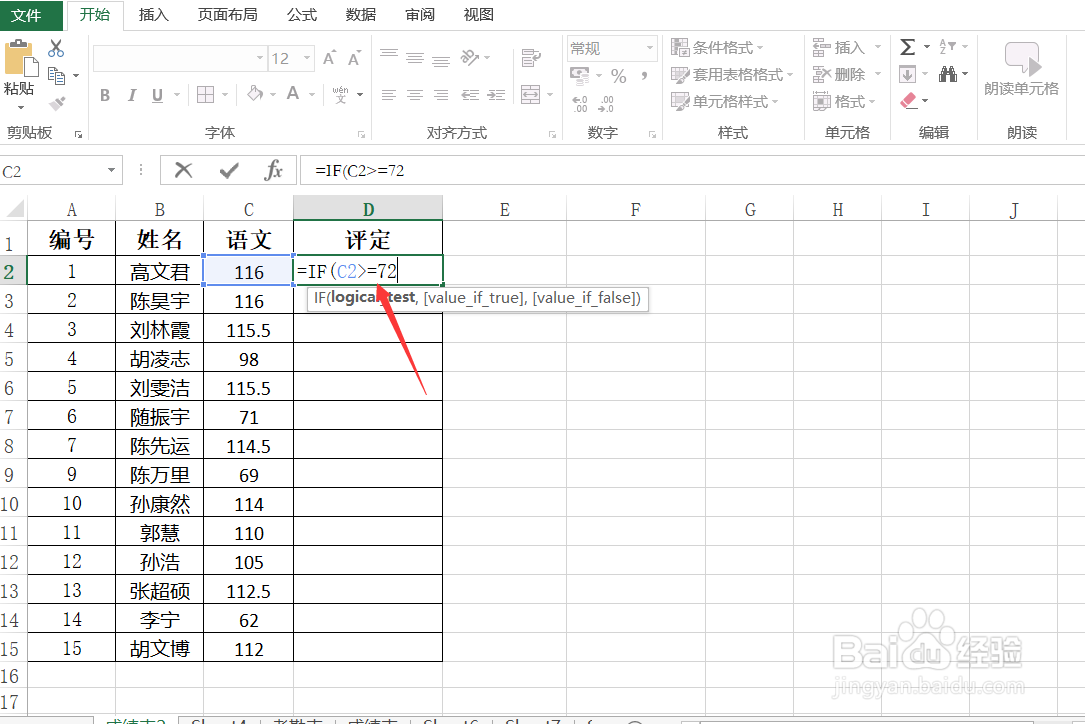Toggle Underline formatting
This screenshot has width=1085, height=724.
(158, 95)
